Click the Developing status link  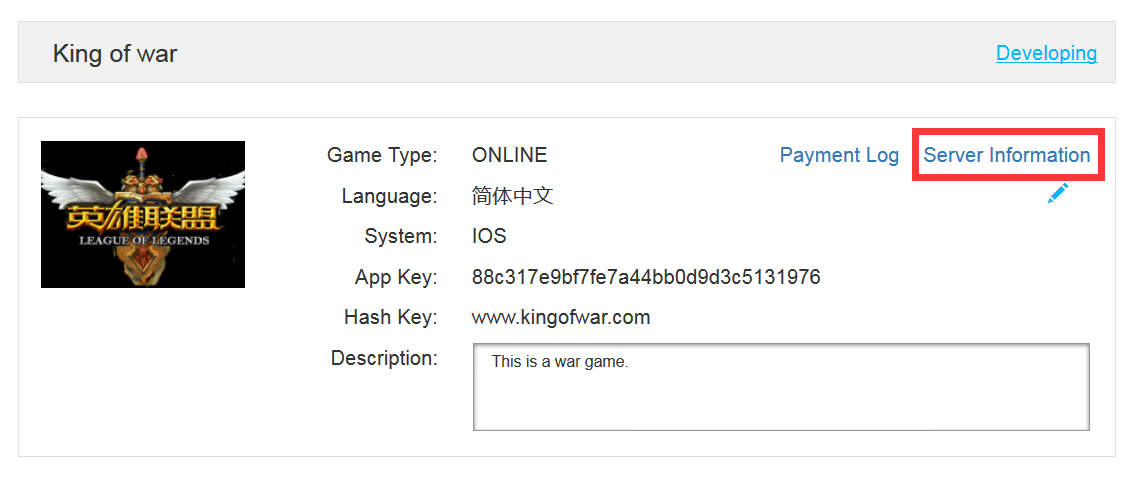pyautogui.click(x=1046, y=53)
